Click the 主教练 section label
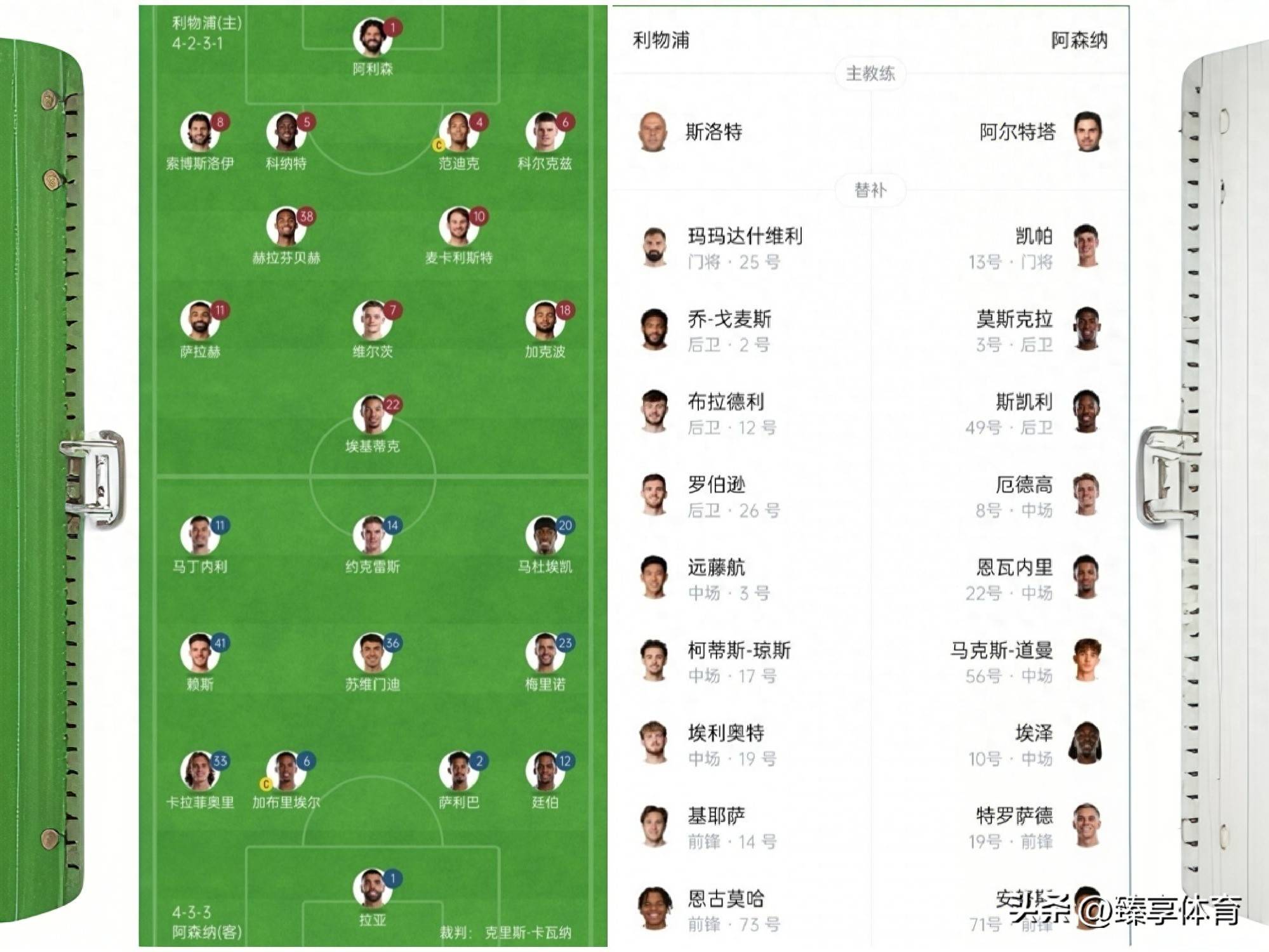The image size is (1269, 952). (870, 74)
